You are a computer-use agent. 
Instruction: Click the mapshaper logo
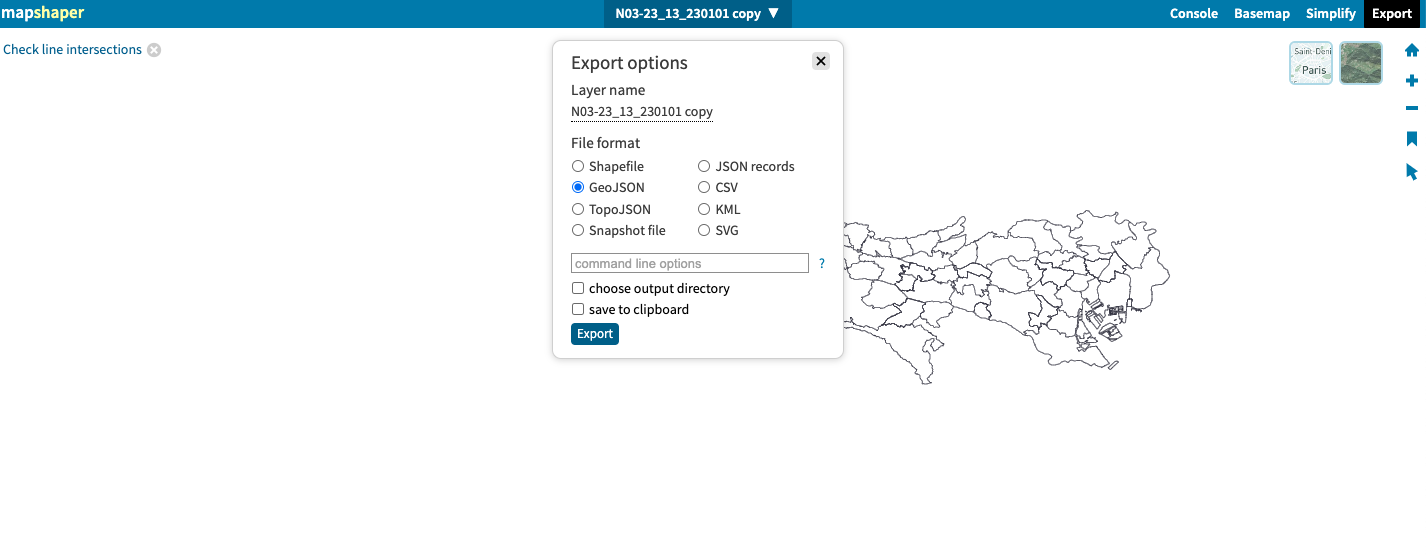(42, 13)
